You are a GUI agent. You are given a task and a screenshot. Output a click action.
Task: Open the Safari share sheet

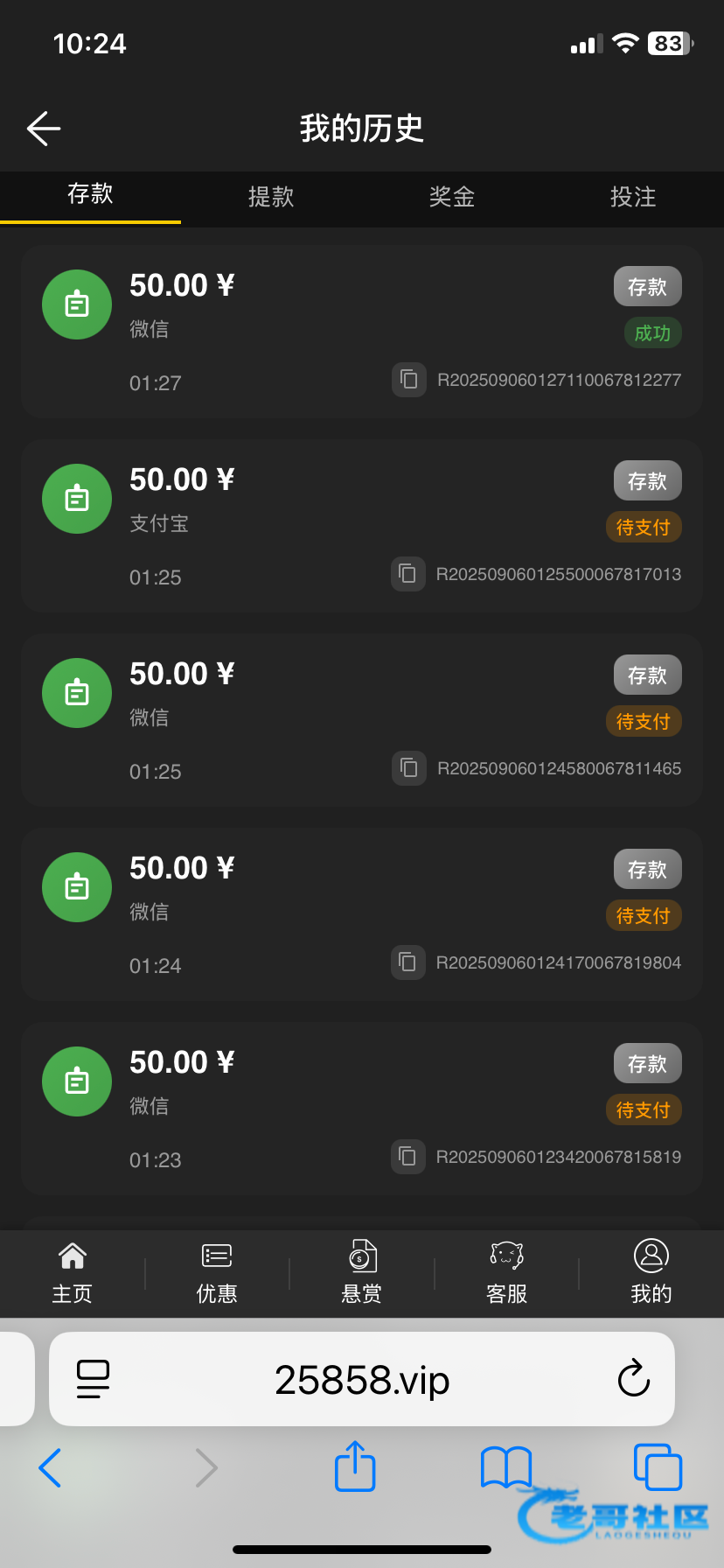(355, 1466)
